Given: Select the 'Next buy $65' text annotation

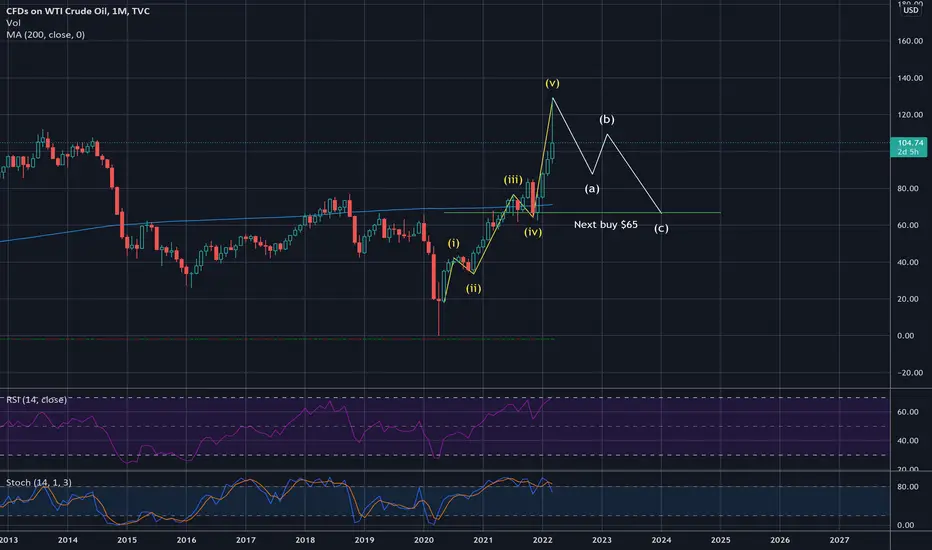Looking at the screenshot, I should pyautogui.click(x=606, y=225).
